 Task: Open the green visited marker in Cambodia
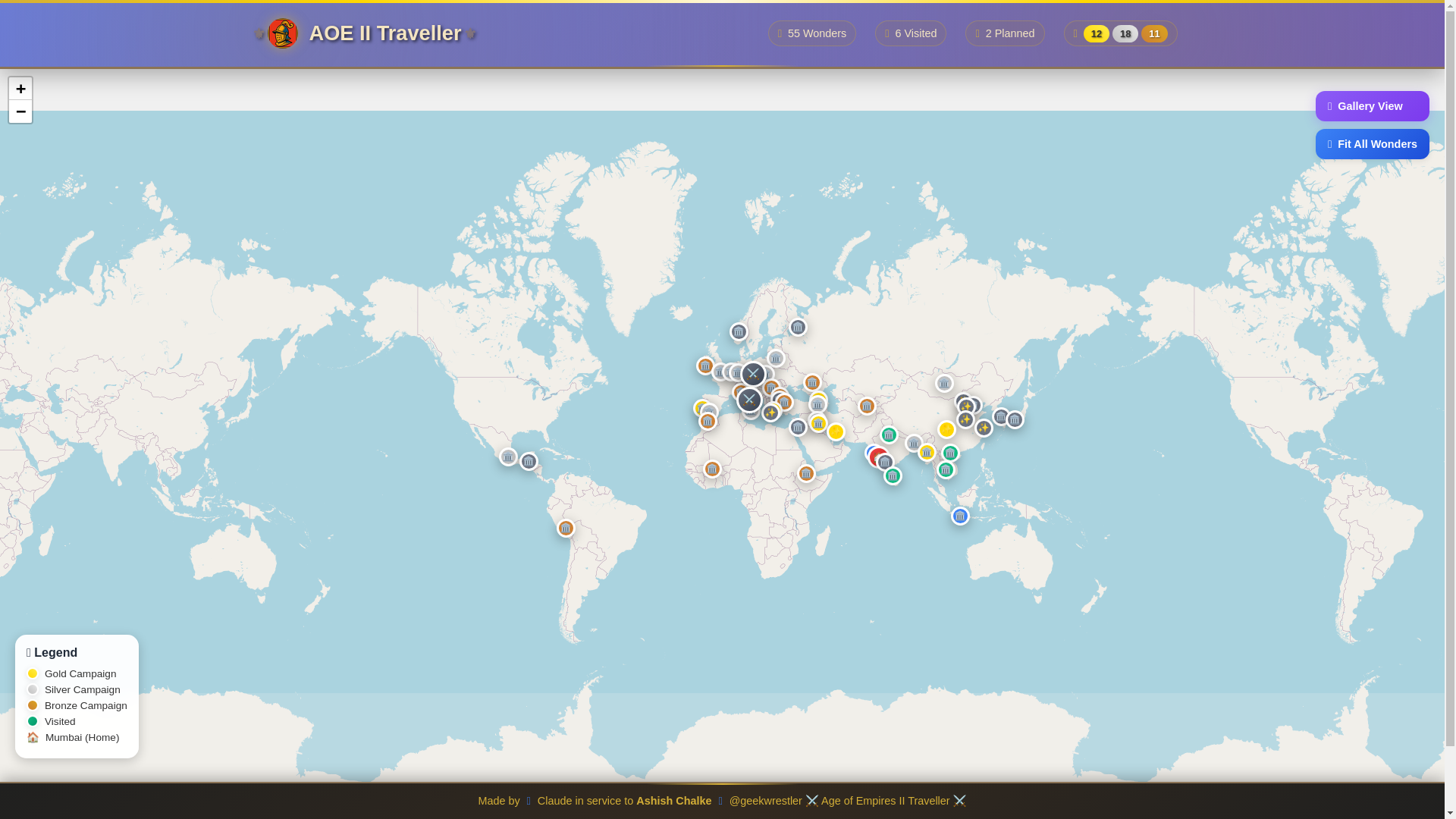[946, 470]
